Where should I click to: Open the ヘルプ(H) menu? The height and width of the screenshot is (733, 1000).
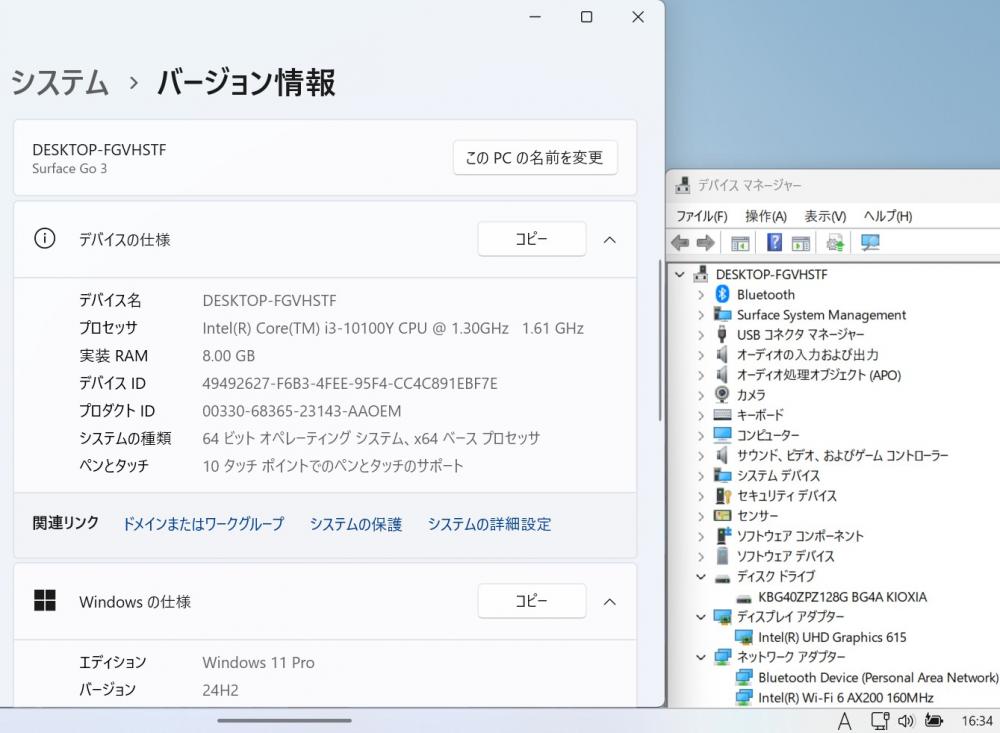(888, 216)
